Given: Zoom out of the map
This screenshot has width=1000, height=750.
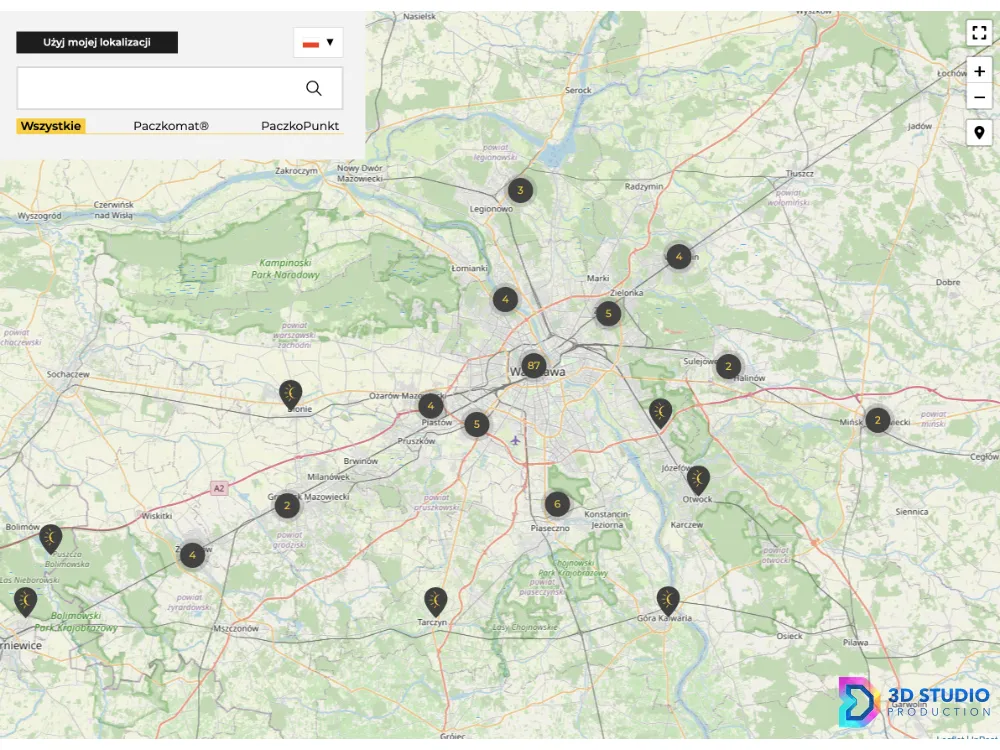Looking at the screenshot, I should pos(979,97).
